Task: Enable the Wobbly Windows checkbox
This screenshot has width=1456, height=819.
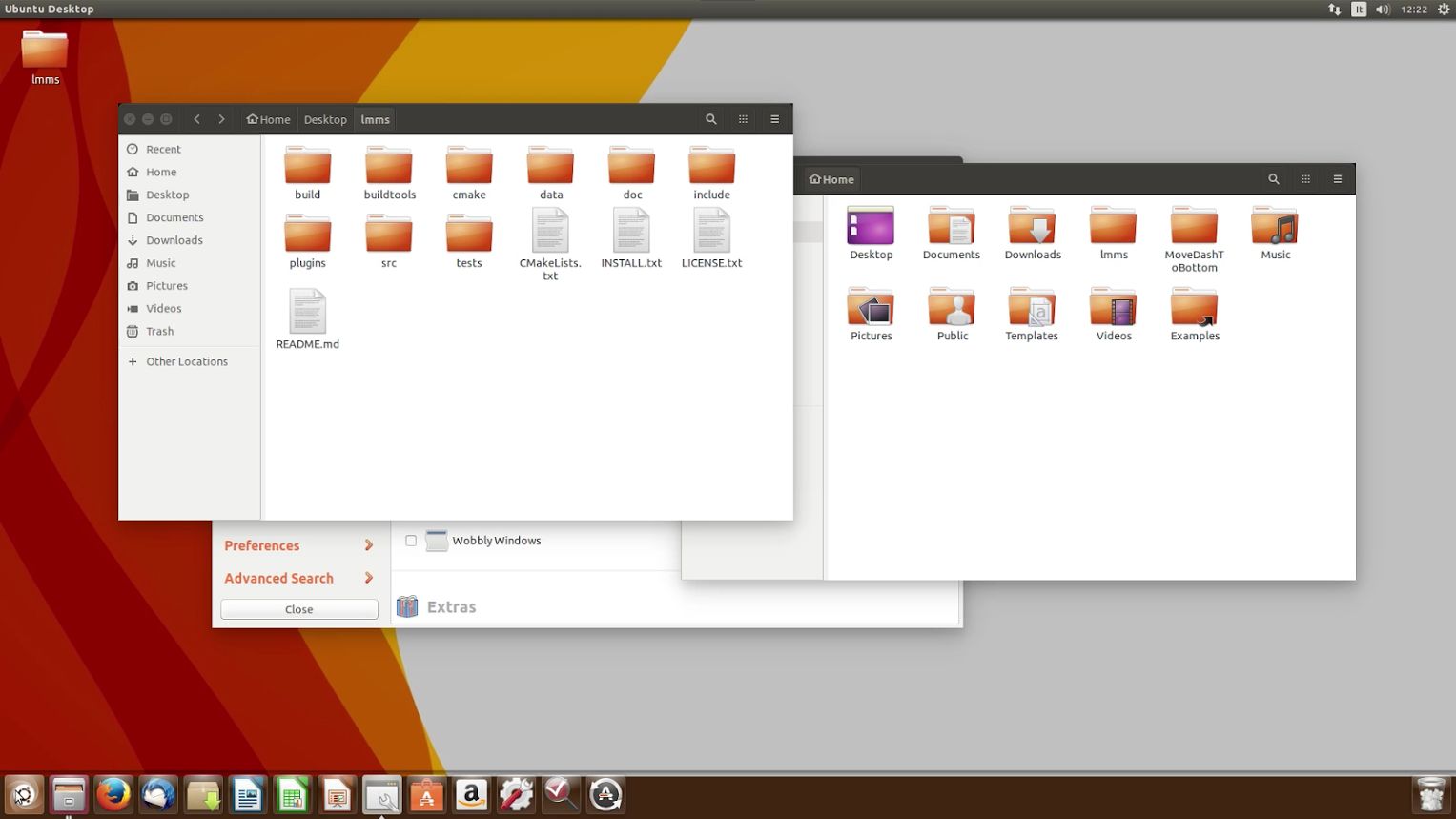Action: pyautogui.click(x=410, y=540)
